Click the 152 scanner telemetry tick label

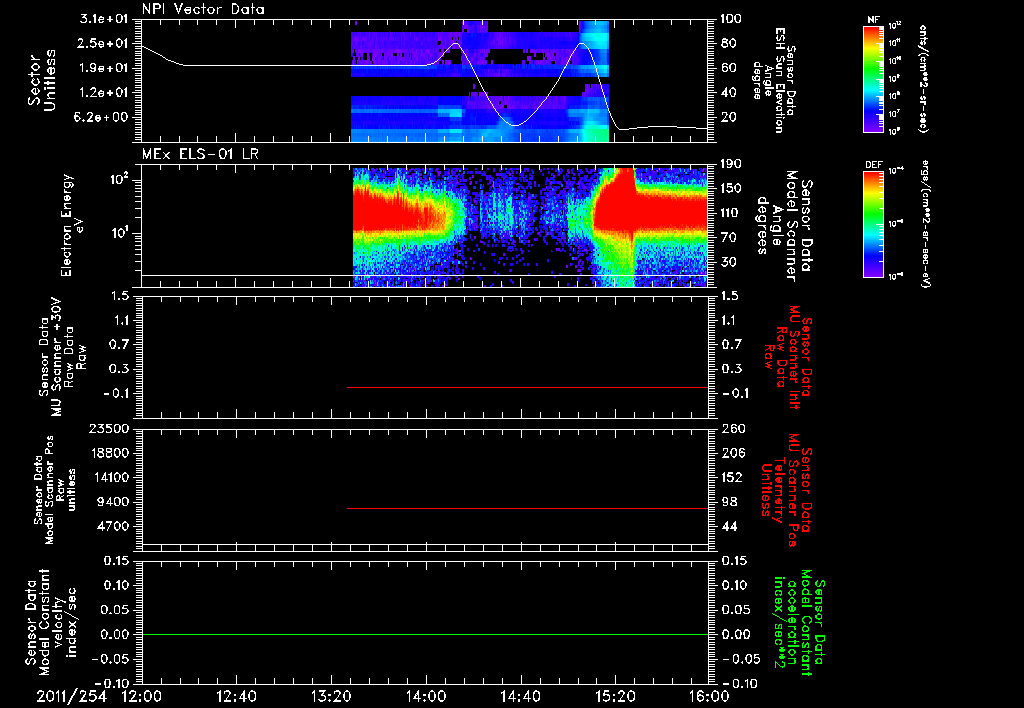point(731,477)
